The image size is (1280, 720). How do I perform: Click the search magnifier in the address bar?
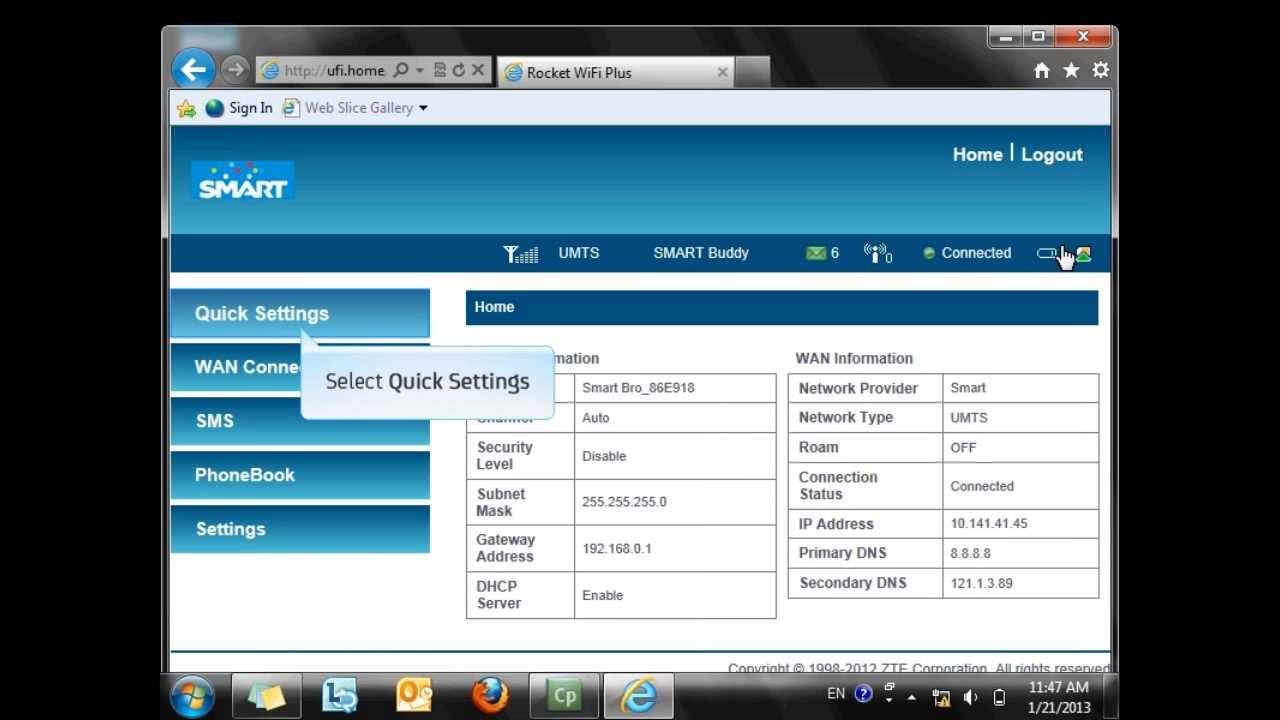coord(401,70)
